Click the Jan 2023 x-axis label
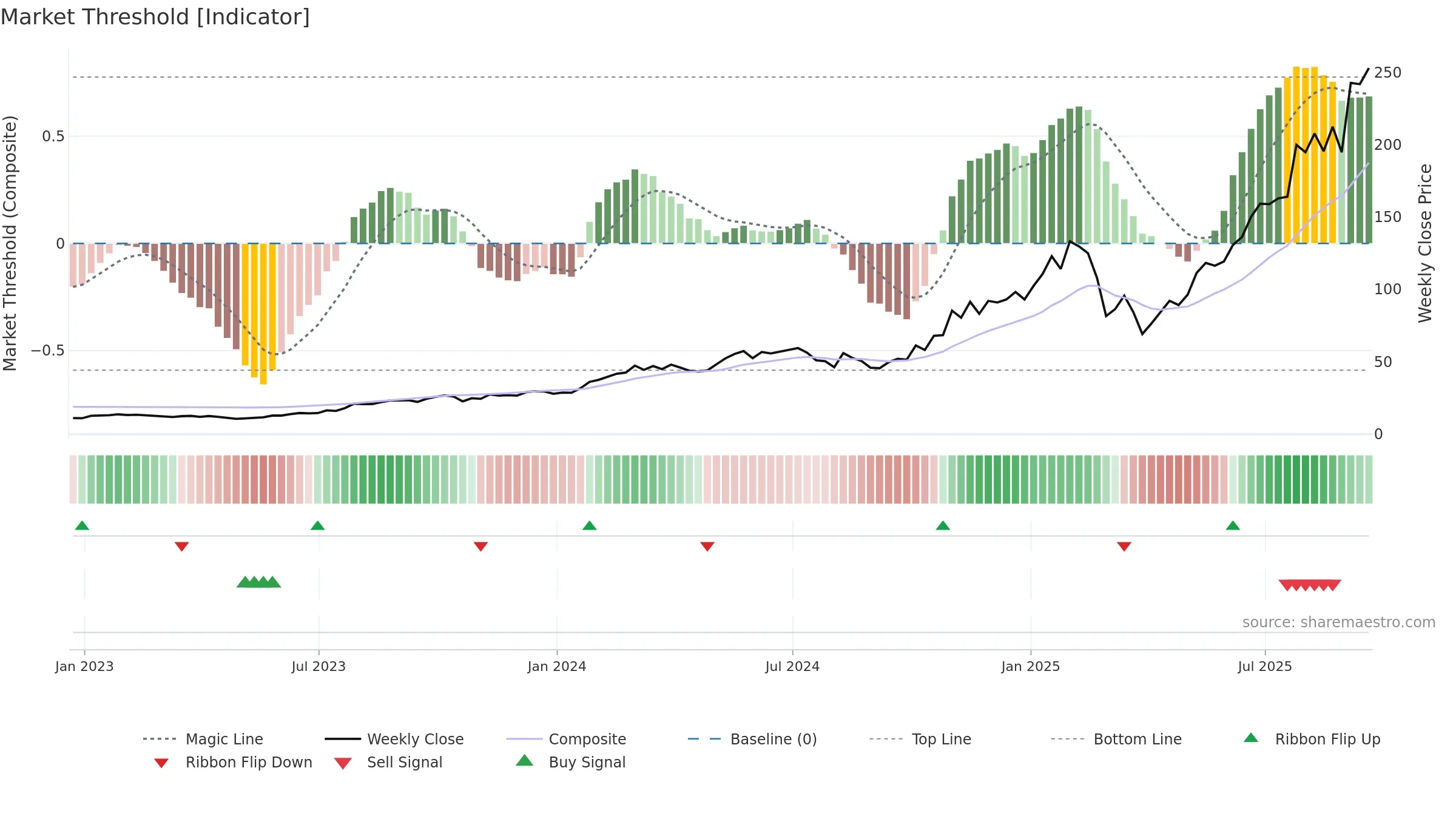This screenshot has width=1456, height=819. [84, 666]
